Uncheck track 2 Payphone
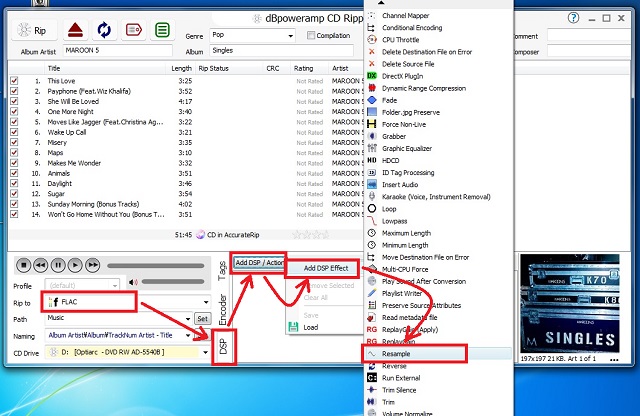640x416 pixels. (x=14, y=91)
